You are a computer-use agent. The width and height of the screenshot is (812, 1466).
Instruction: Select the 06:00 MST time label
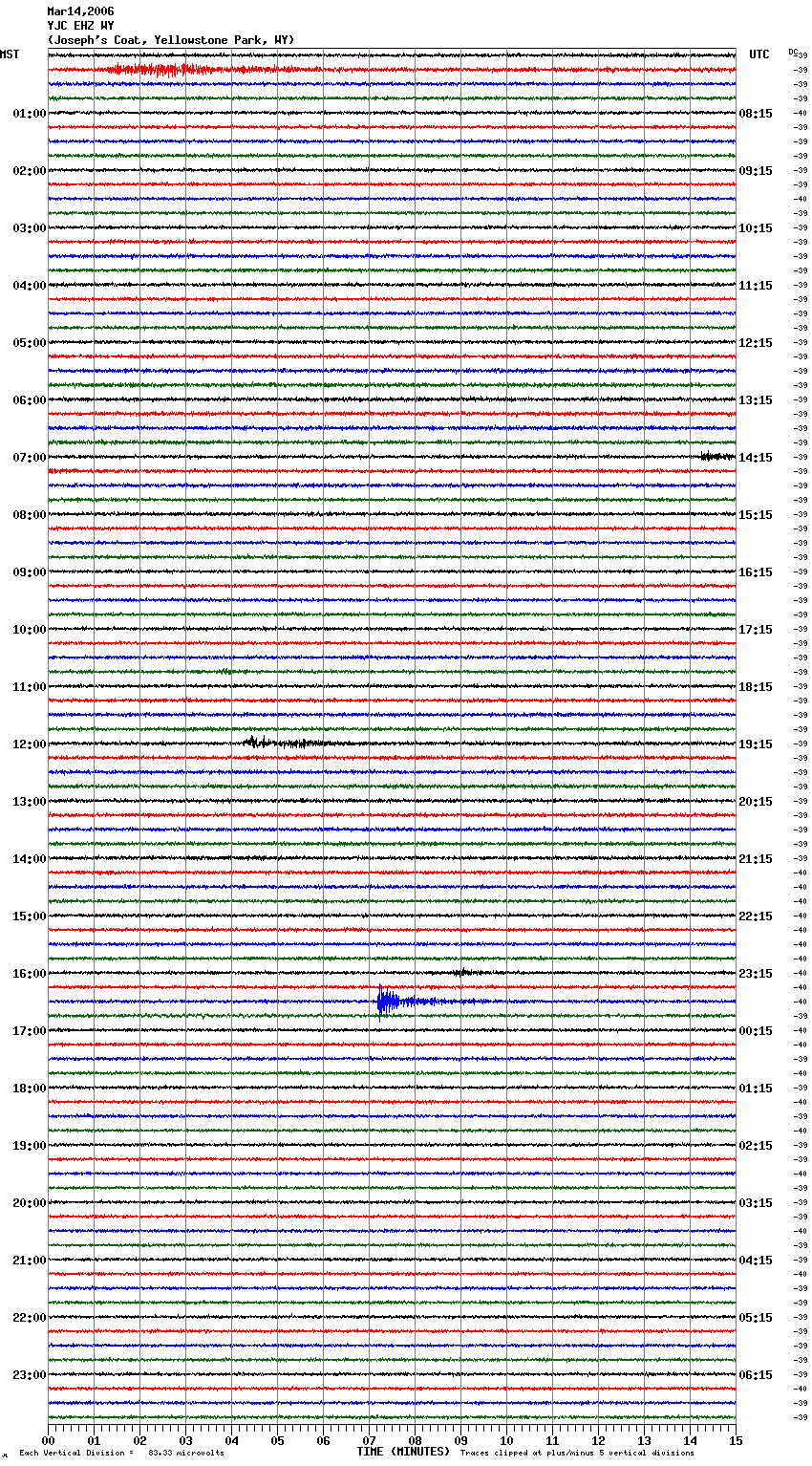(30, 400)
